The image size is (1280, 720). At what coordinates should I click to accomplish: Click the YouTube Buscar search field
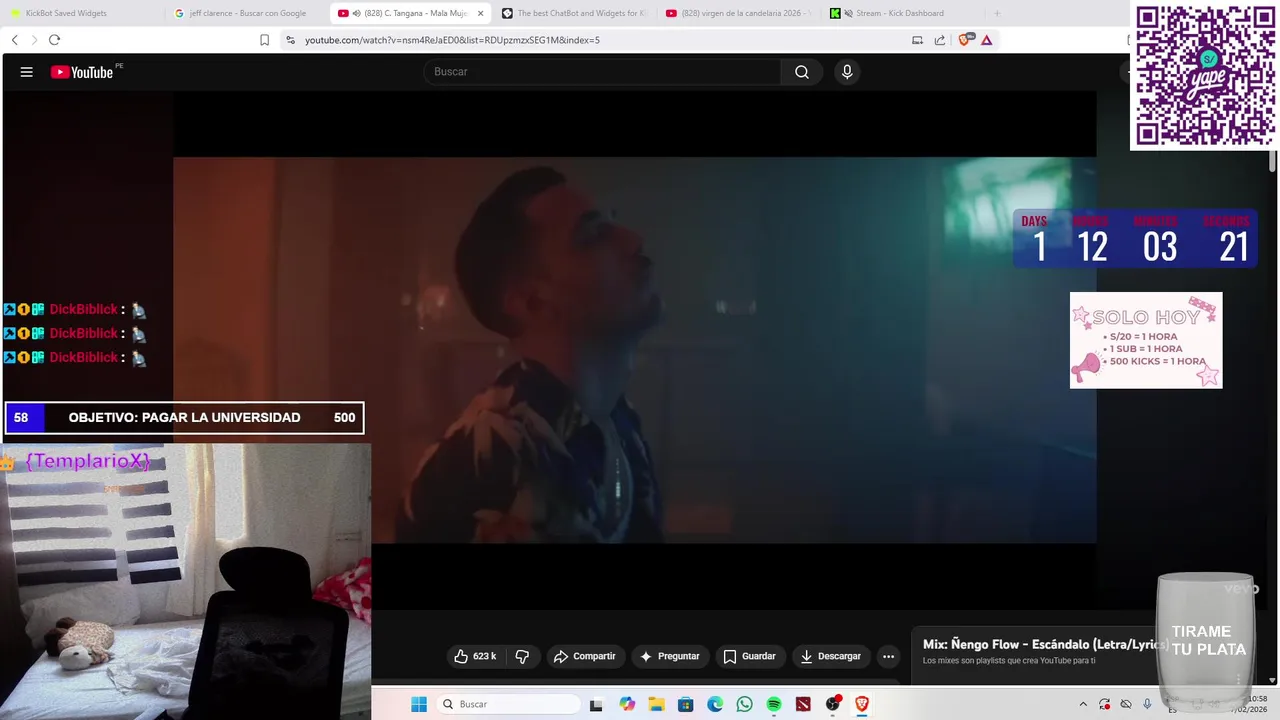[602, 72]
